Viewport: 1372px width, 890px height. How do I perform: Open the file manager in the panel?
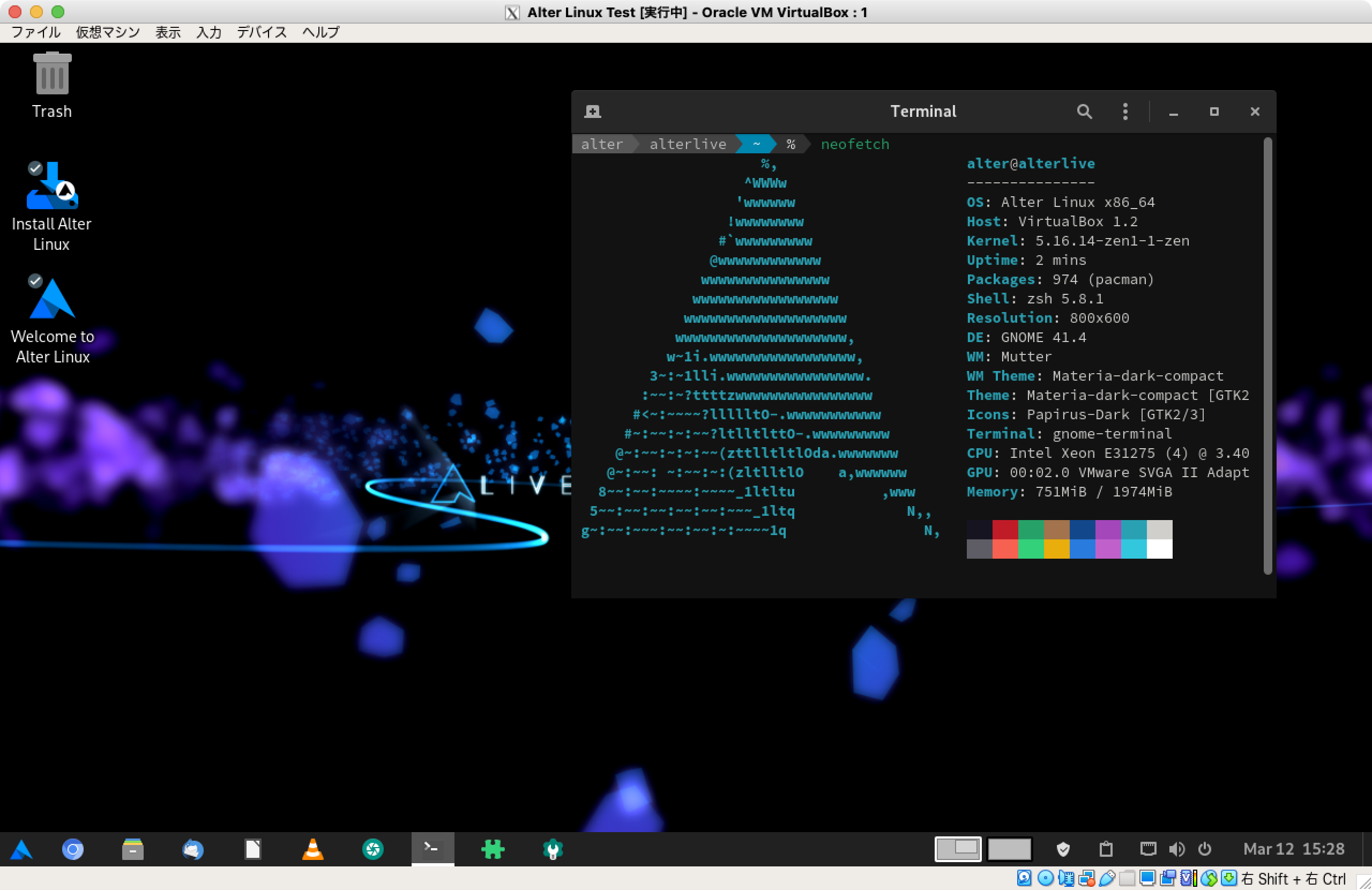click(132, 849)
